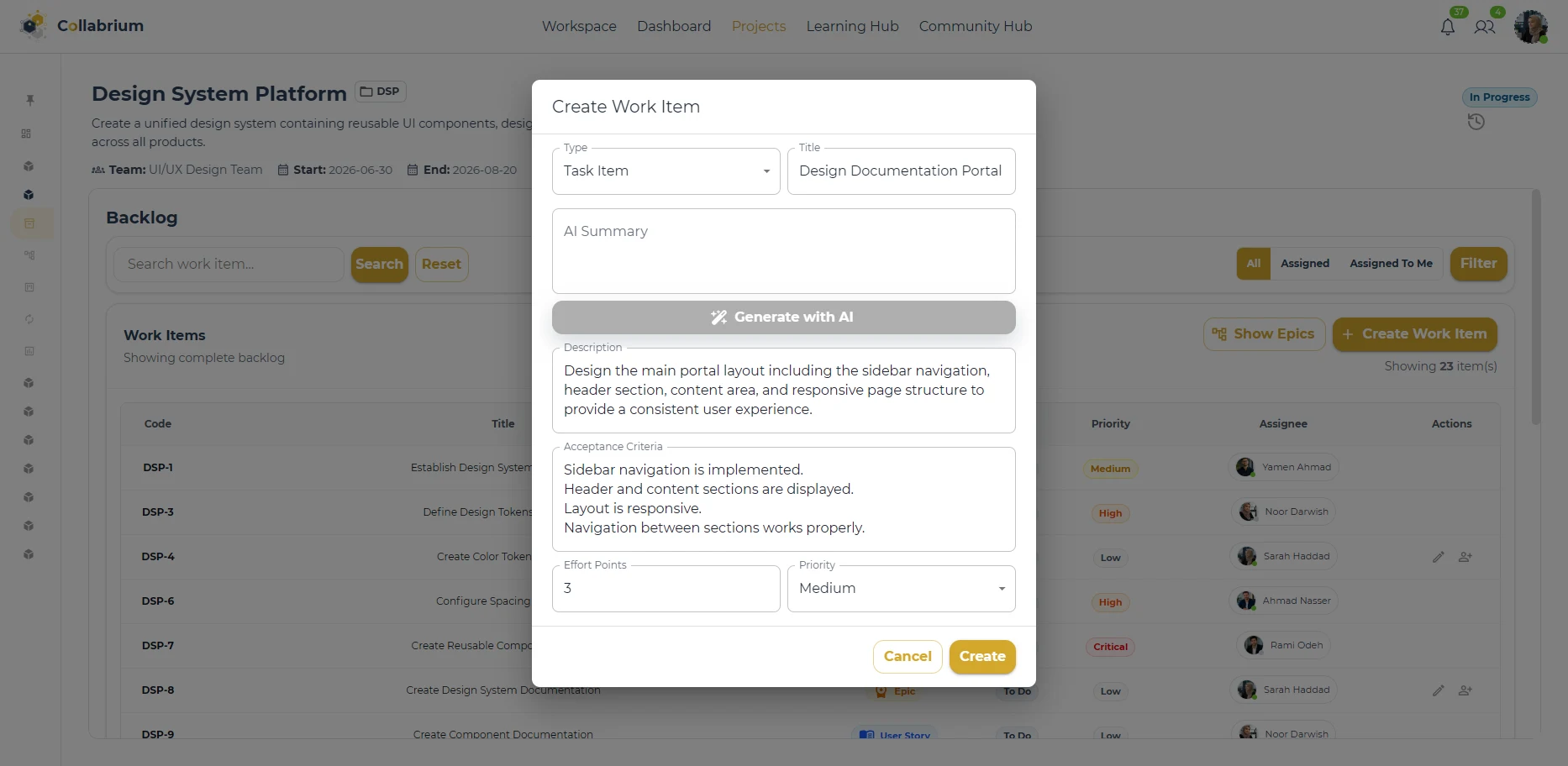Open the Learning Hub menu
Viewport: 1568px width, 766px height.
[852, 26]
